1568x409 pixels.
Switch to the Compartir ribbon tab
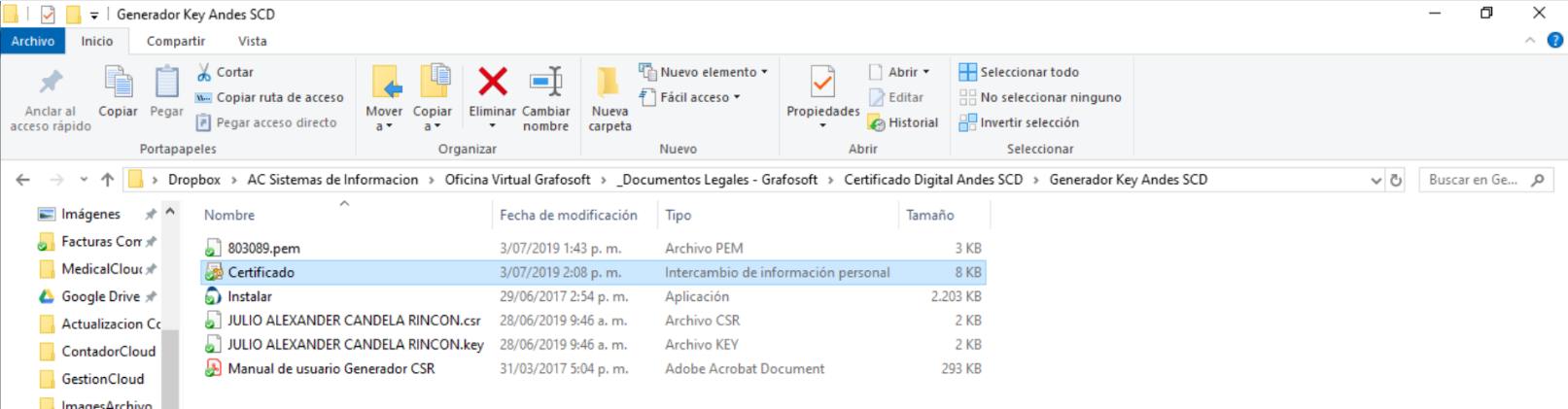click(x=175, y=41)
